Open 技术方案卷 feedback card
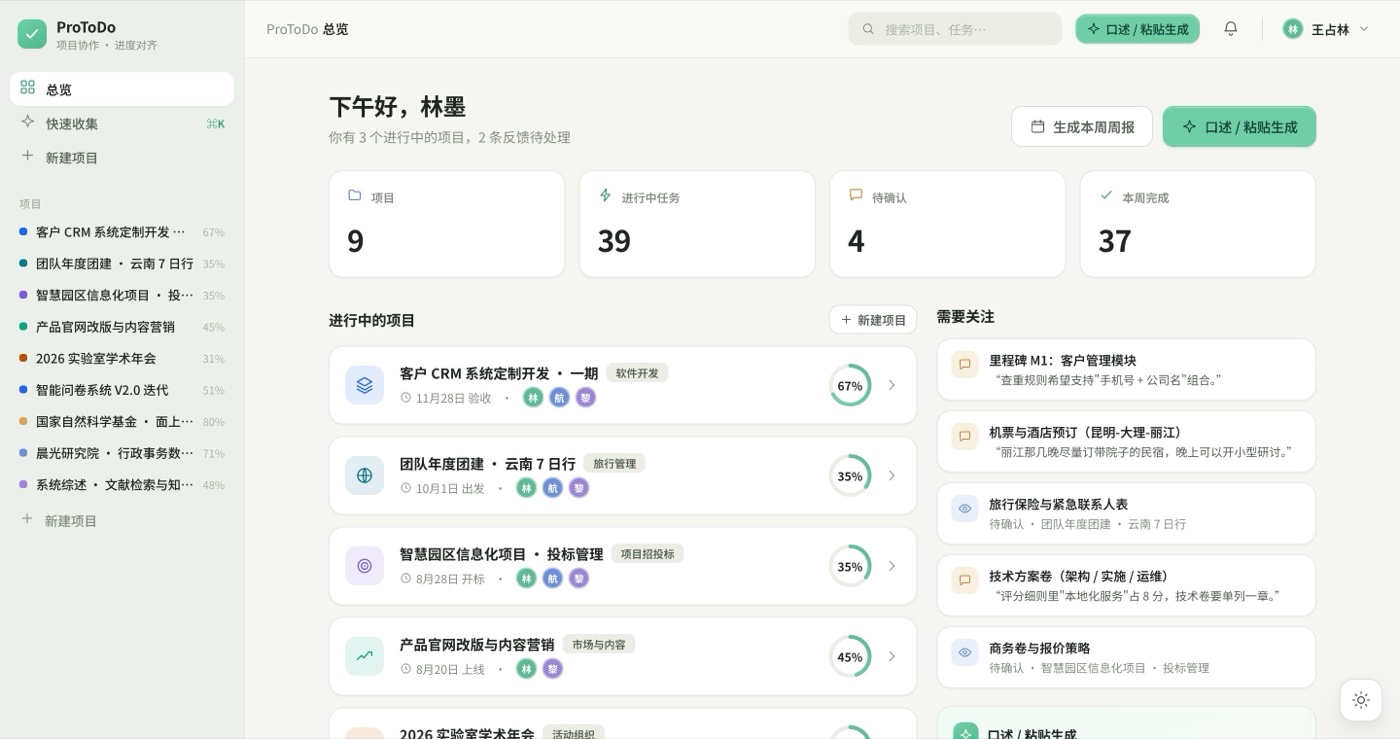Screen dimensions: 1400x739 click(x=1126, y=585)
